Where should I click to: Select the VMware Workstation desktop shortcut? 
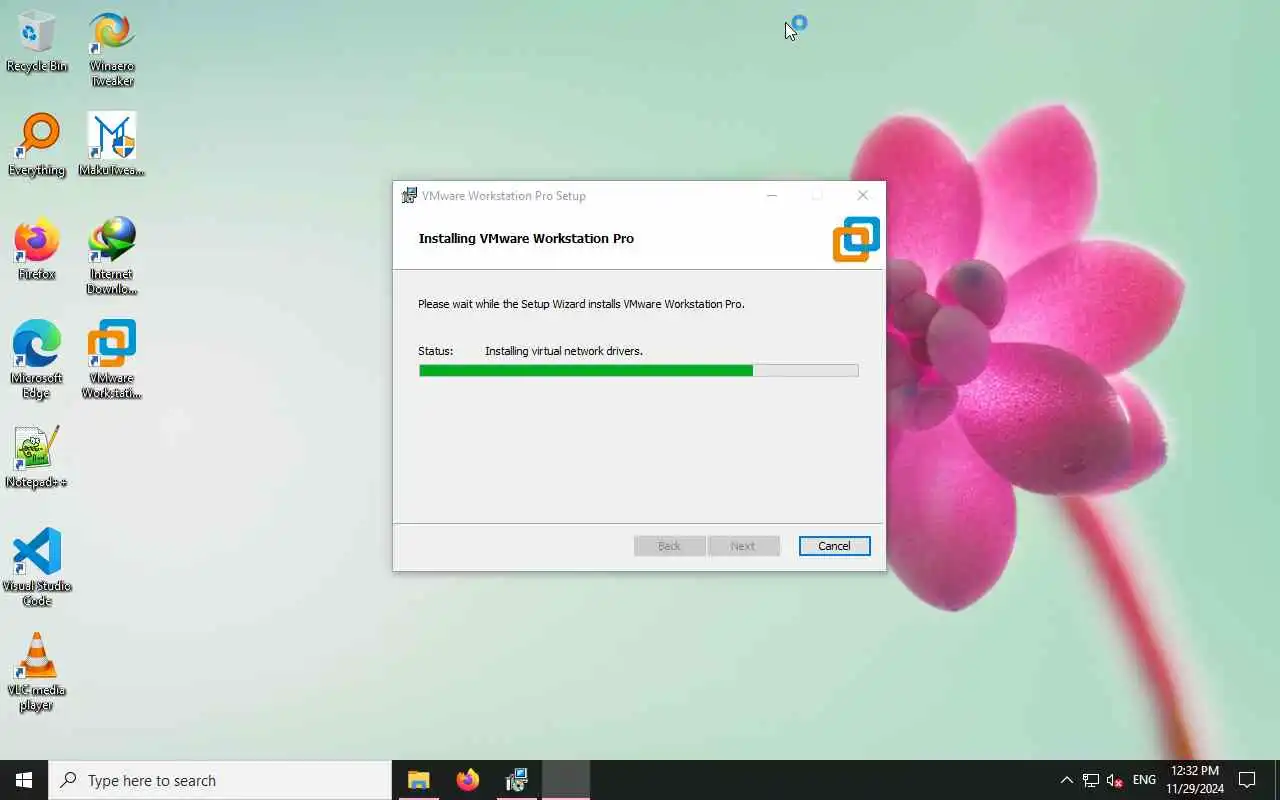pos(112,360)
